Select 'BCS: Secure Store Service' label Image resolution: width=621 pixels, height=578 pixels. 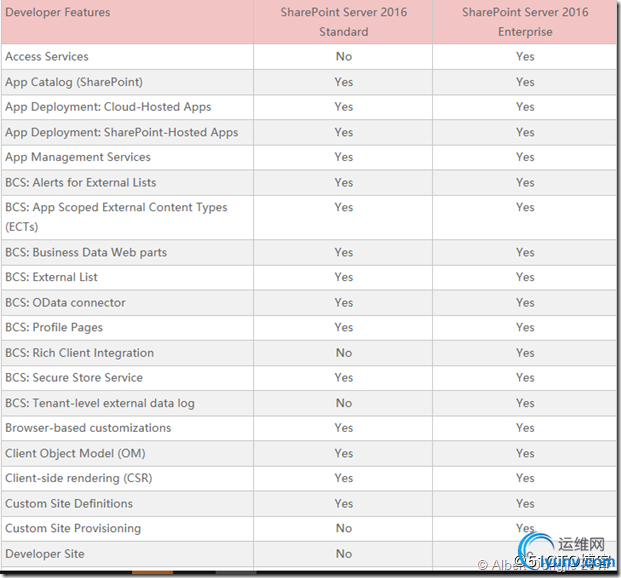click(74, 378)
